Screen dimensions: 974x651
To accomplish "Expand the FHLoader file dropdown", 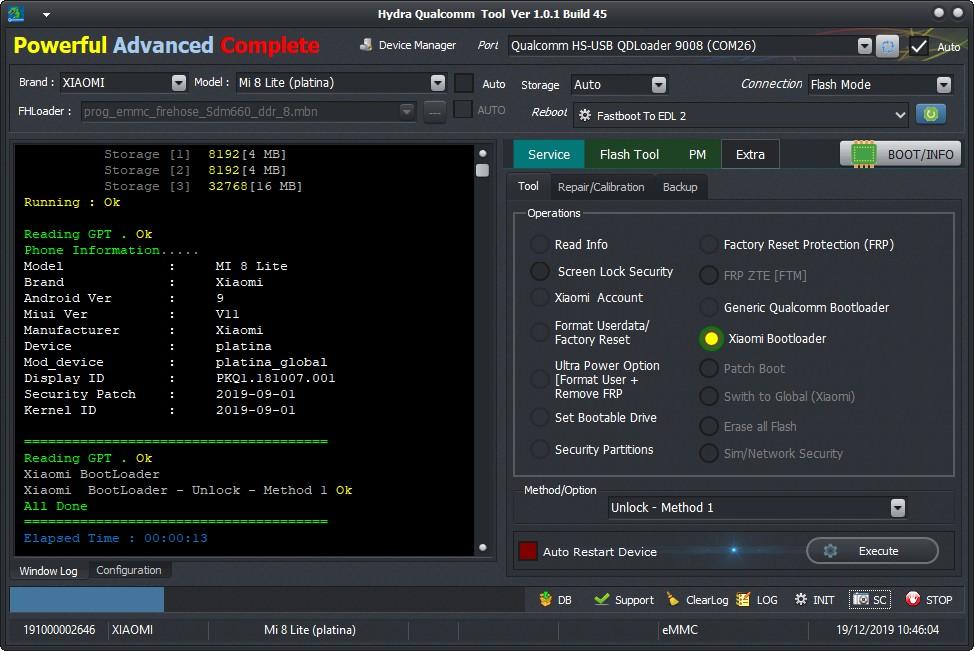I will tap(406, 111).
